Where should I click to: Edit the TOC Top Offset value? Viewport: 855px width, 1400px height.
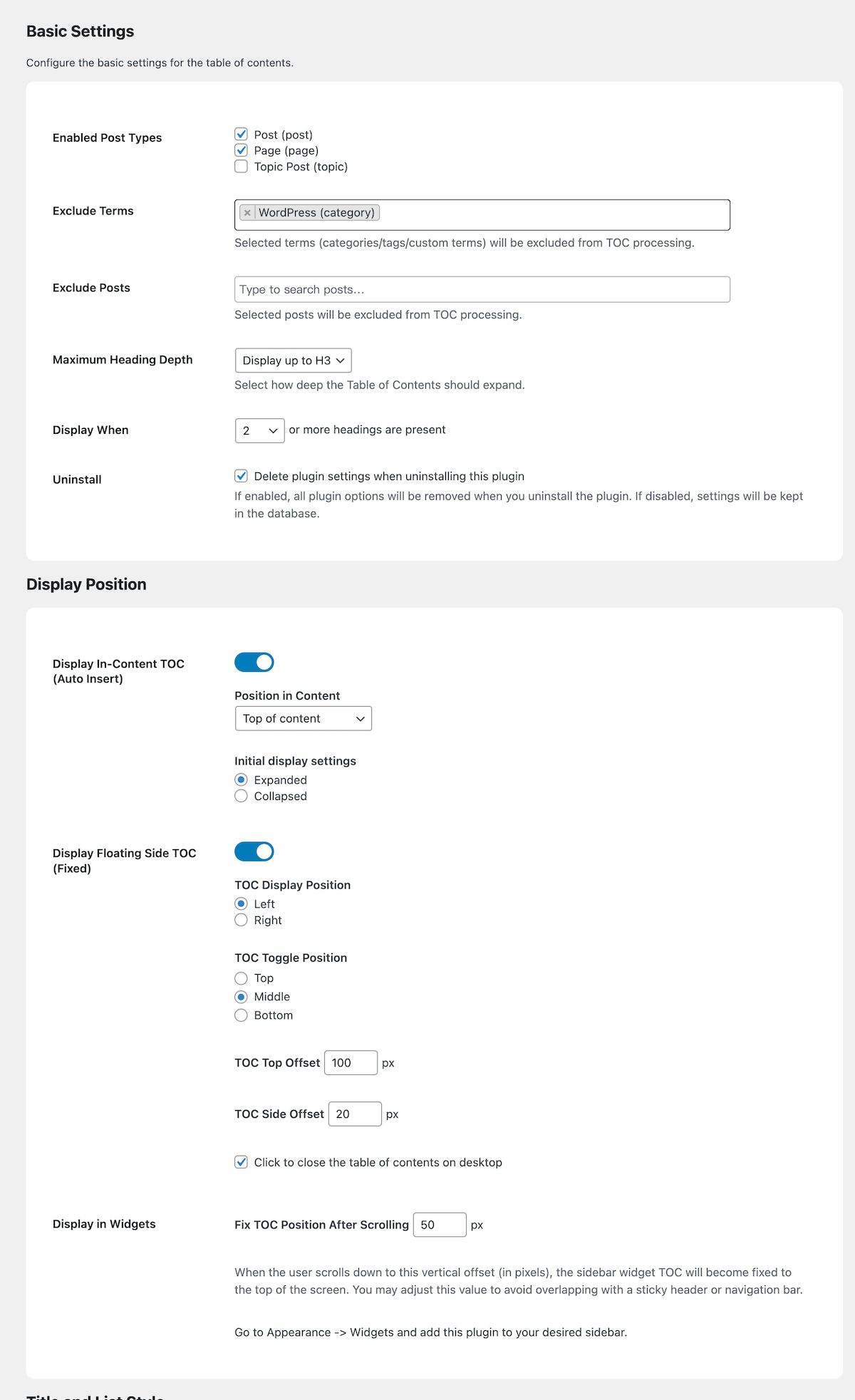pos(351,1062)
